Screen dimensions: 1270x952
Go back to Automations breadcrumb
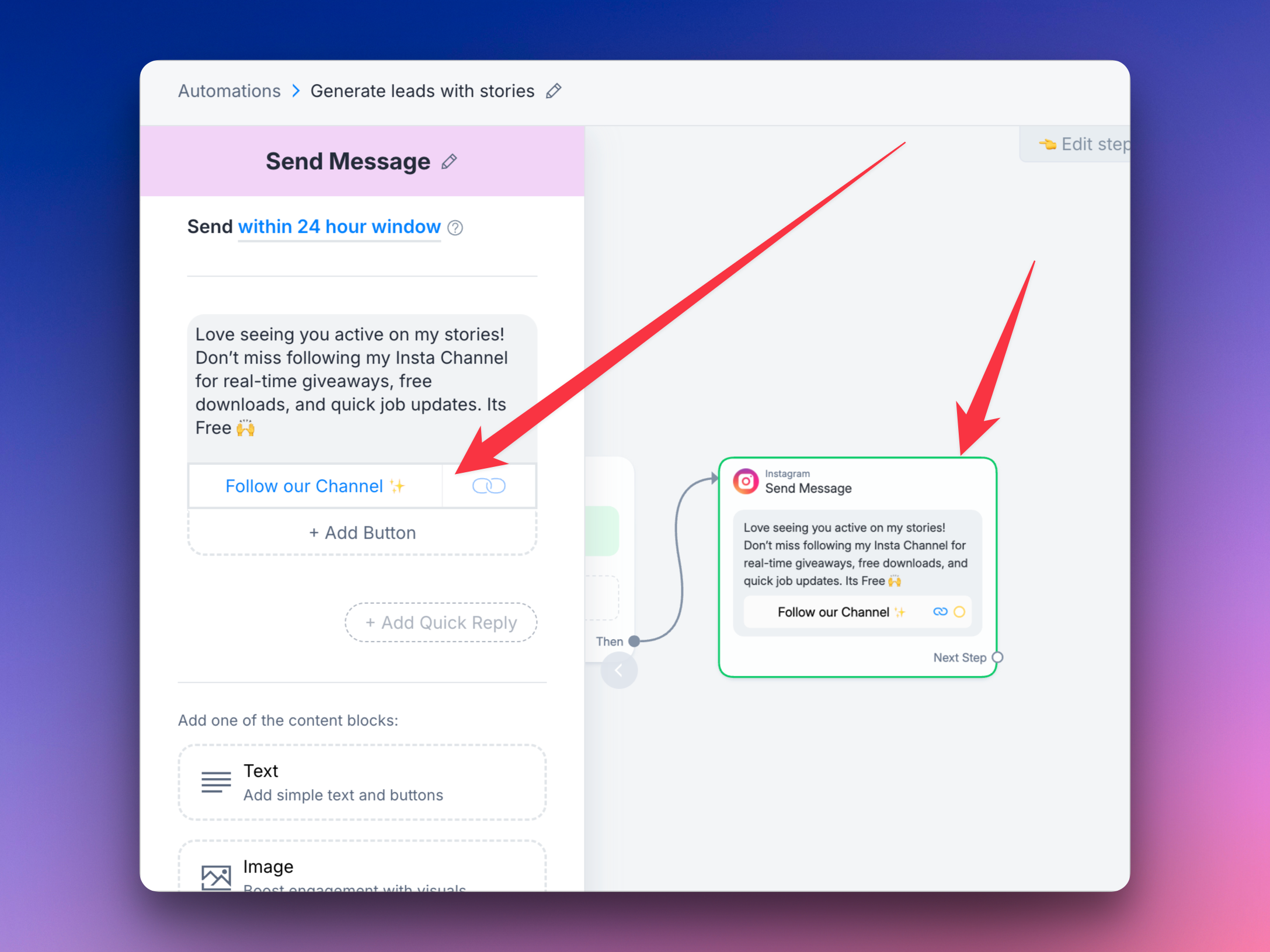tap(229, 91)
